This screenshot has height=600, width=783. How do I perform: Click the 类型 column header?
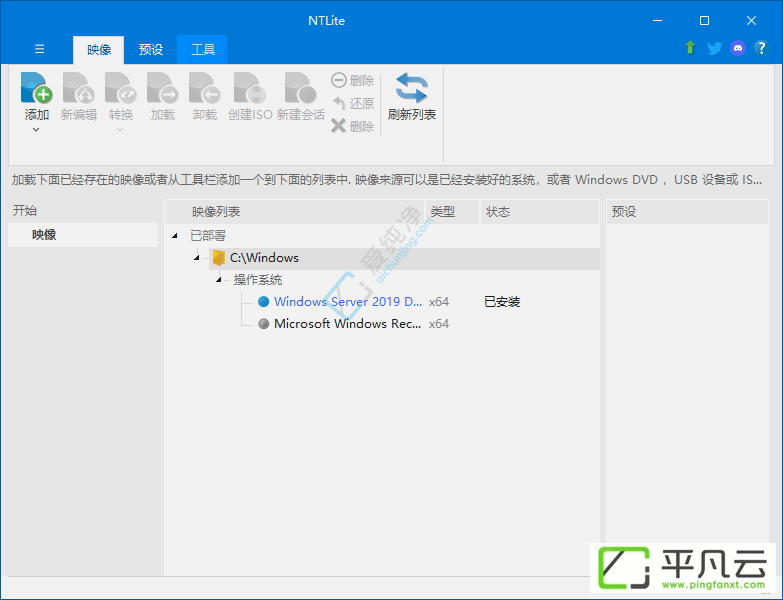click(452, 212)
